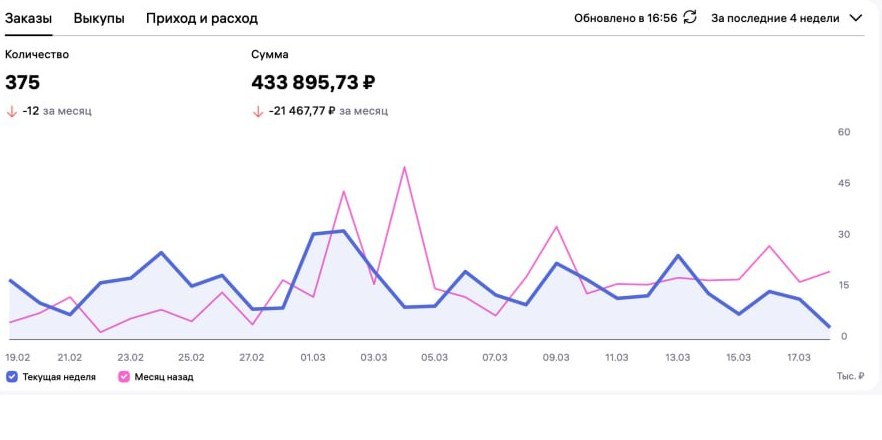
Task: Click the 30 value on the y-axis
Action: tap(844, 235)
